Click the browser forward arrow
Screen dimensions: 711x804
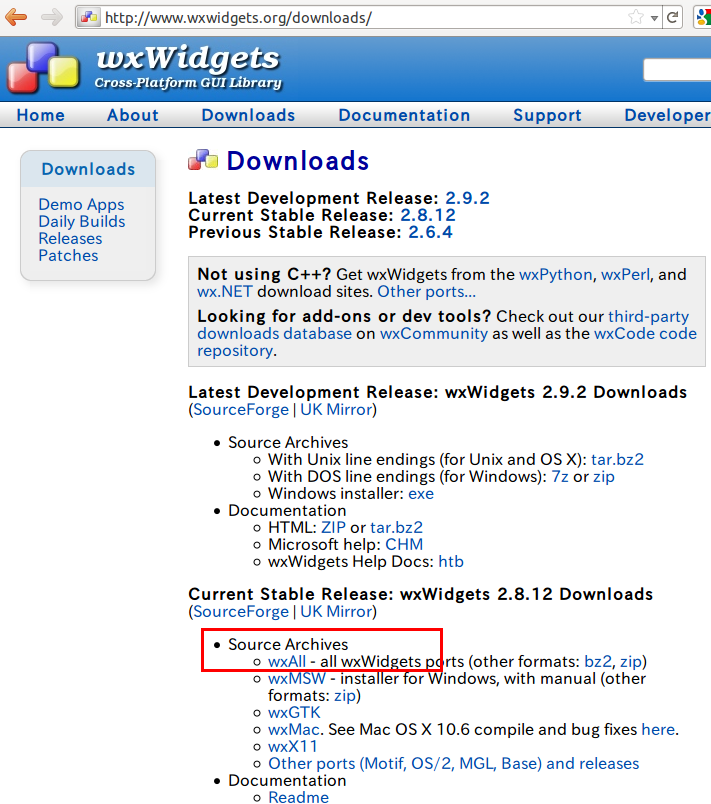point(52,17)
